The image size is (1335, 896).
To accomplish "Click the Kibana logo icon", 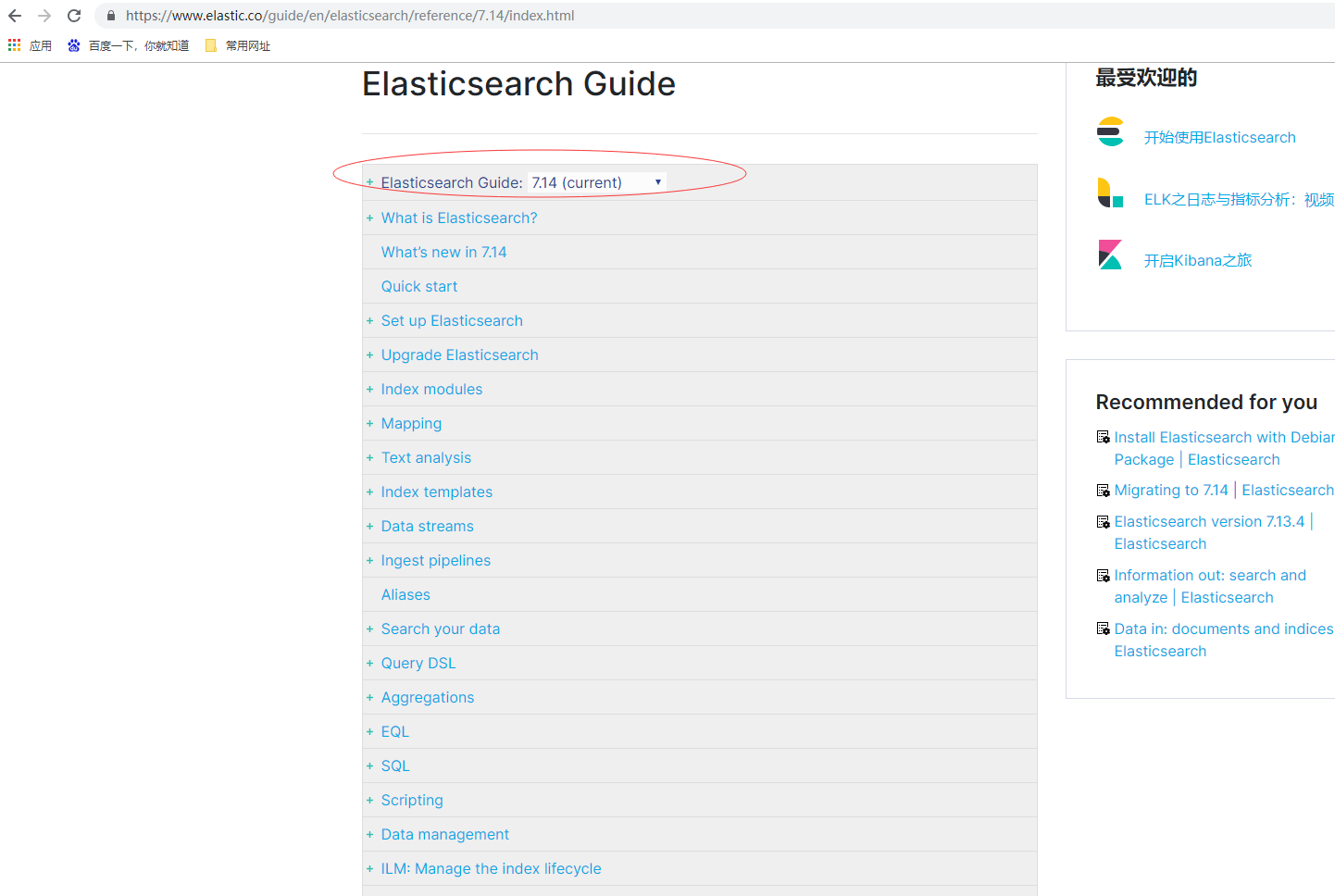I will pos(1110,255).
